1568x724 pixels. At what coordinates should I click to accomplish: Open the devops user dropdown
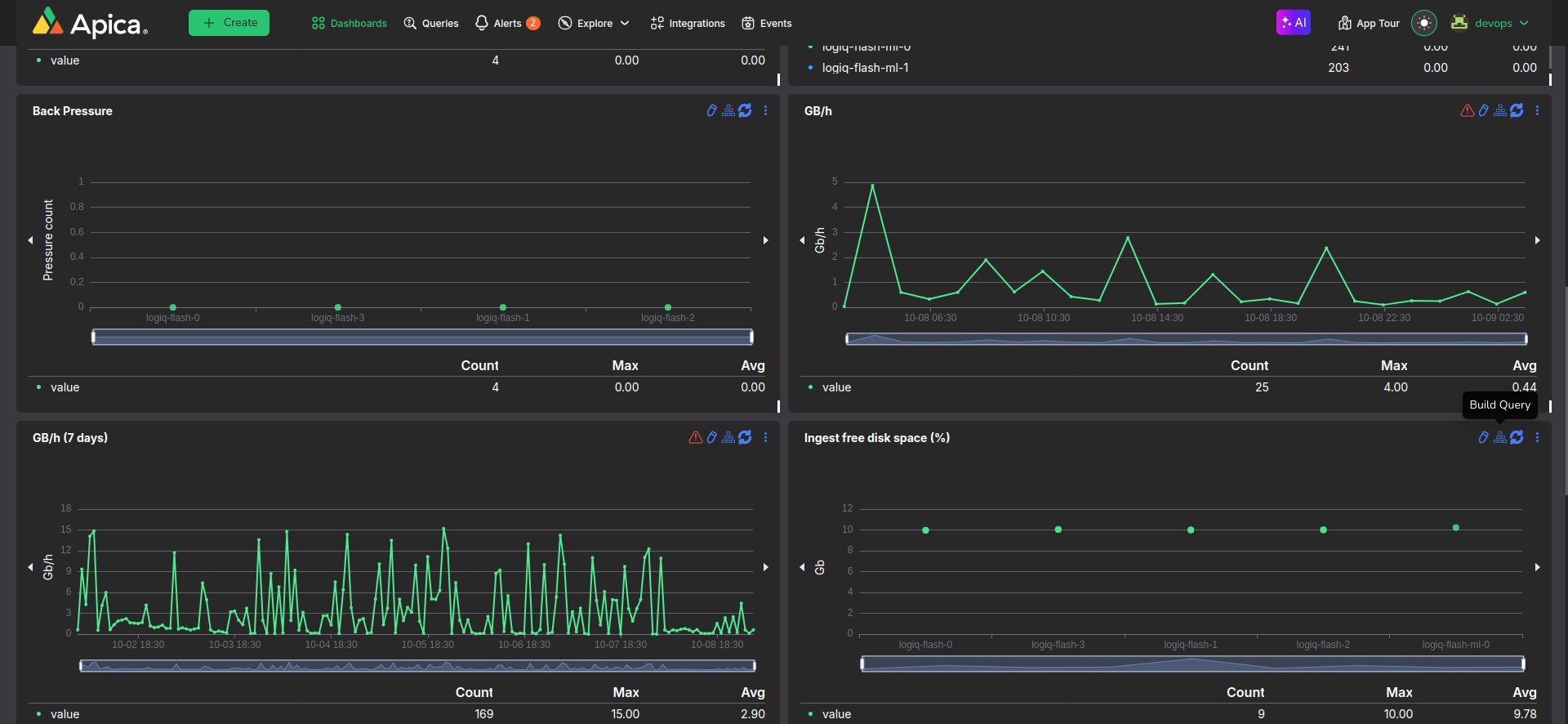[1493, 23]
